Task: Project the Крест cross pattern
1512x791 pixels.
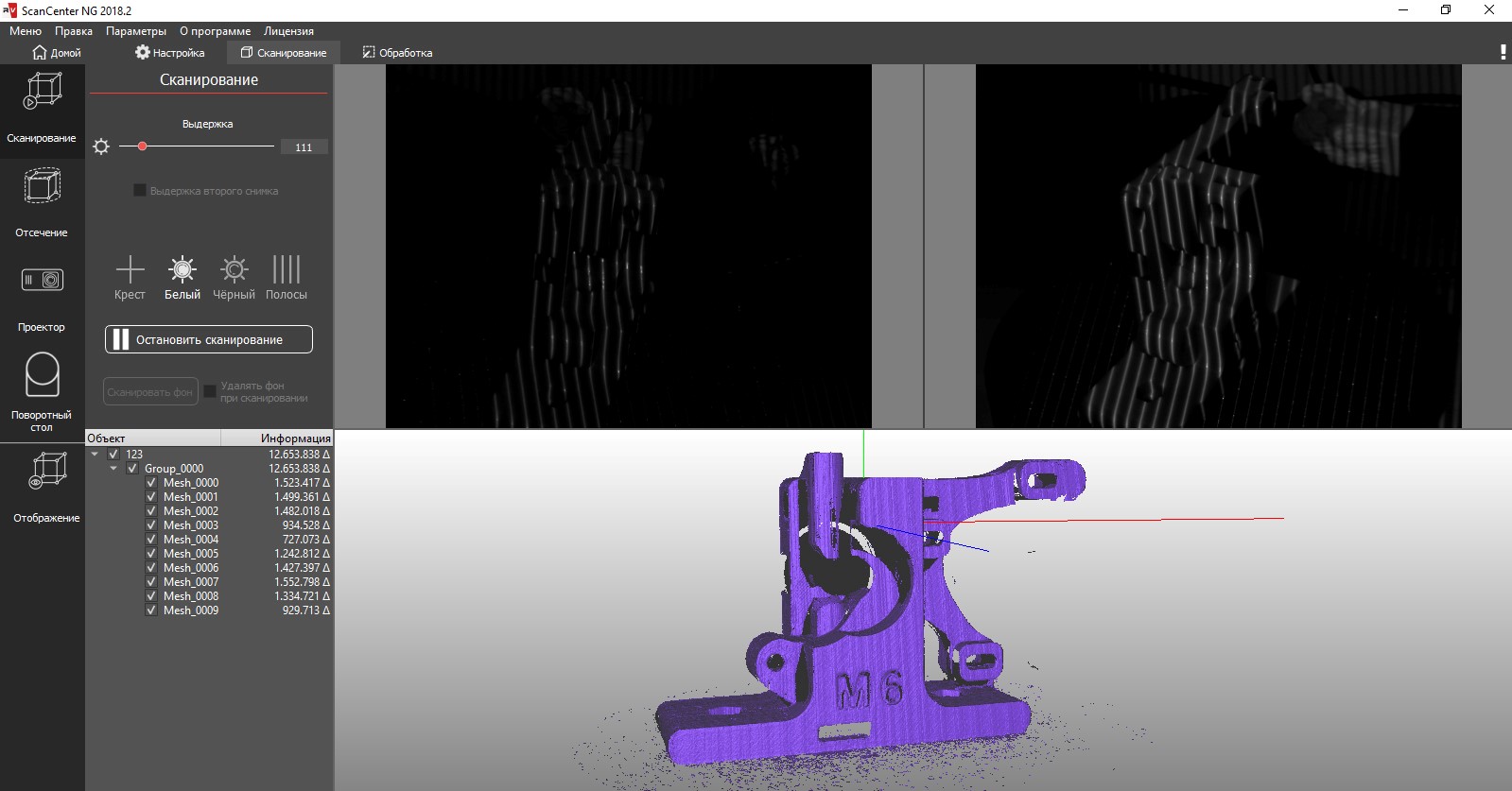Action: (x=130, y=270)
